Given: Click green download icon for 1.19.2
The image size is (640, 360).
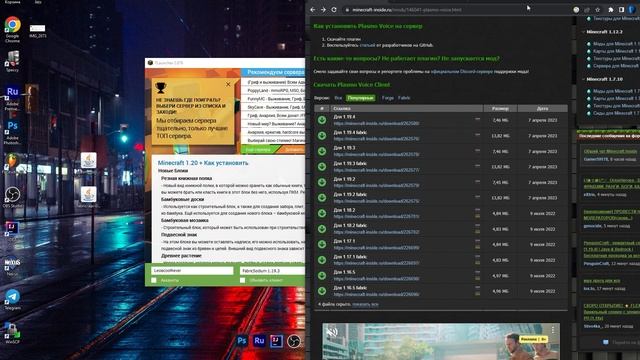Looking at the screenshot, I should click(x=322, y=182).
